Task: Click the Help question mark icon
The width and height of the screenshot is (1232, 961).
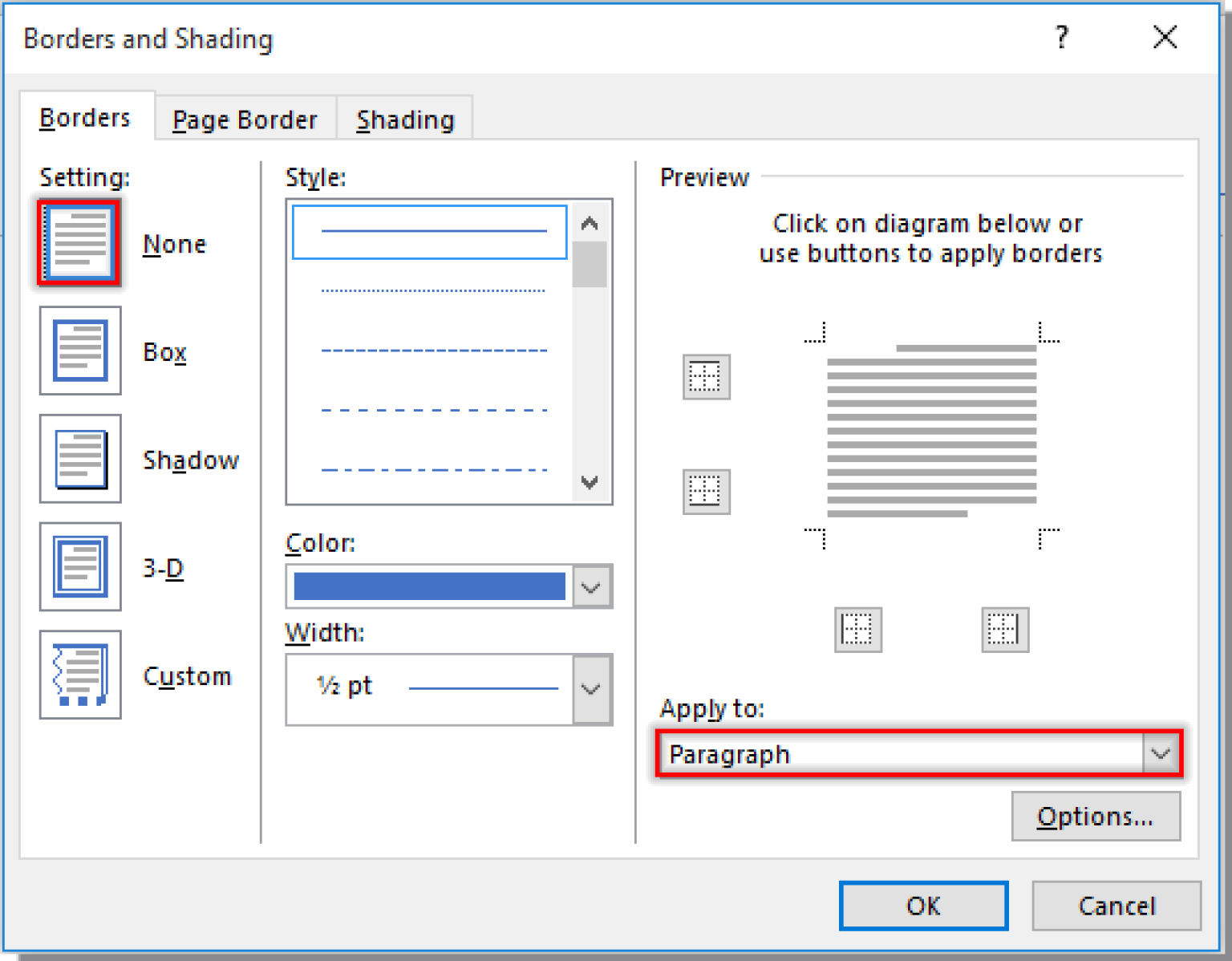Action: tap(1060, 38)
